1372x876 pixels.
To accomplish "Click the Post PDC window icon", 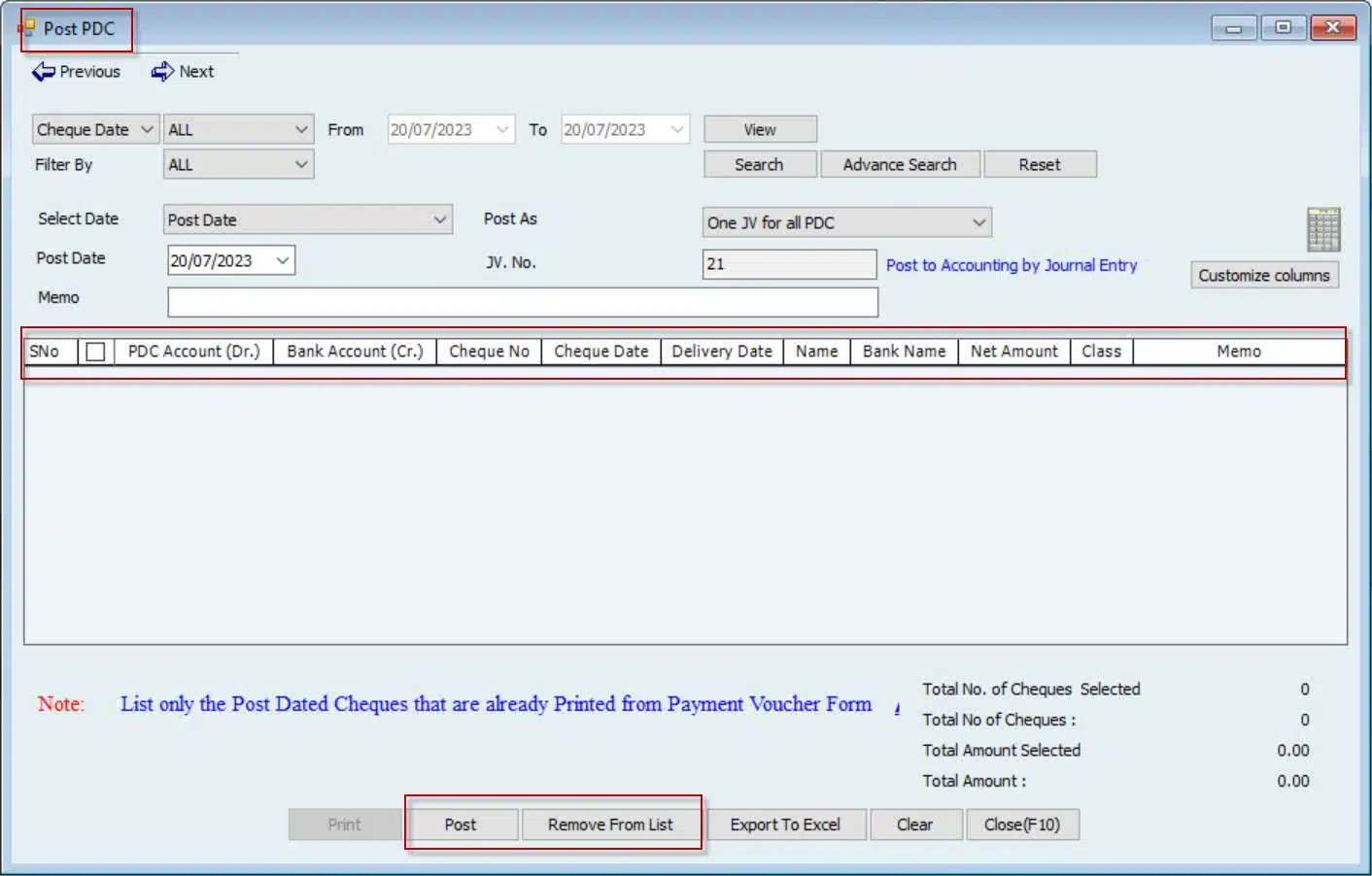I will click(27, 28).
